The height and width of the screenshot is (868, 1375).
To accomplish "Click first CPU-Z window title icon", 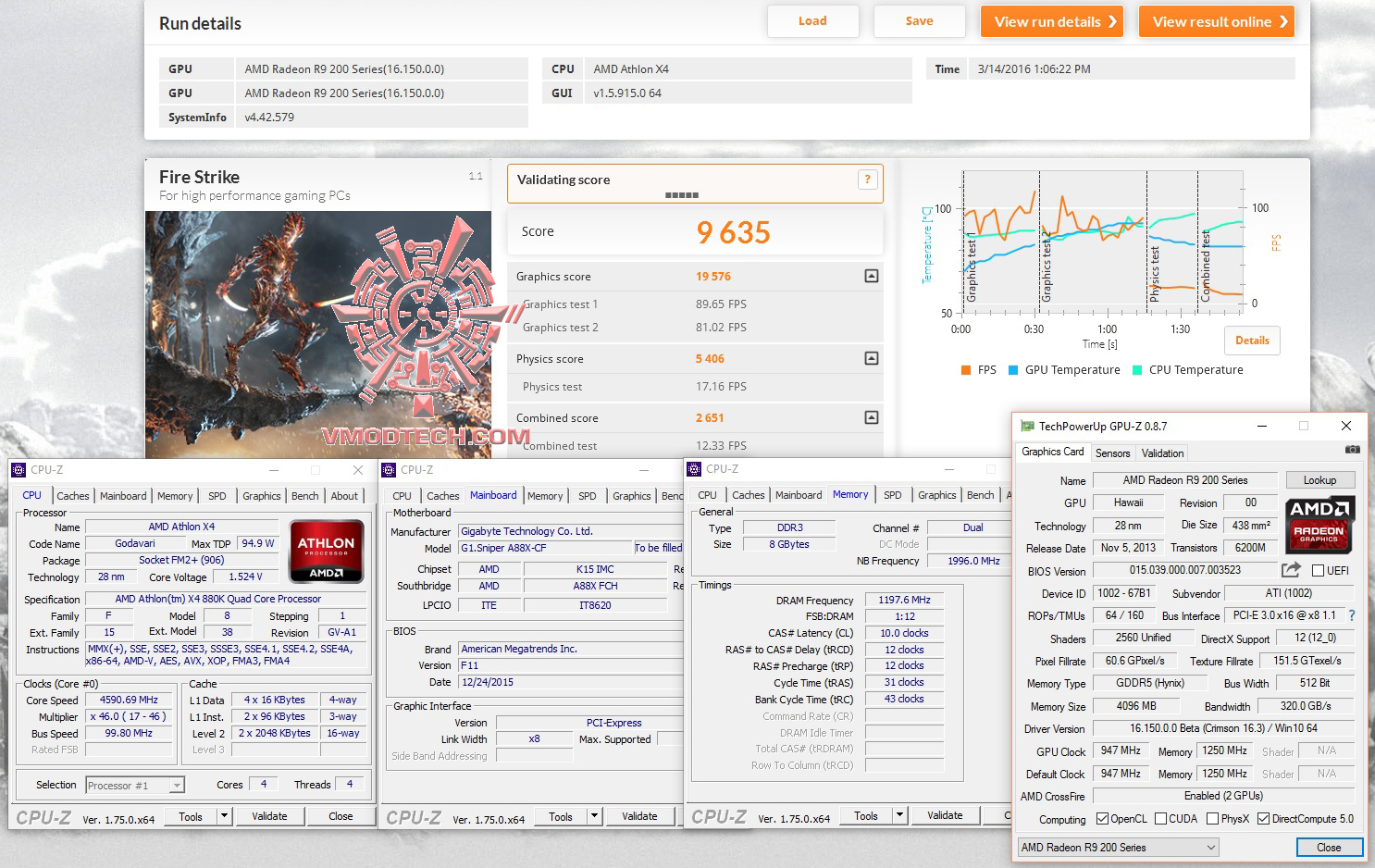I will 19,469.
